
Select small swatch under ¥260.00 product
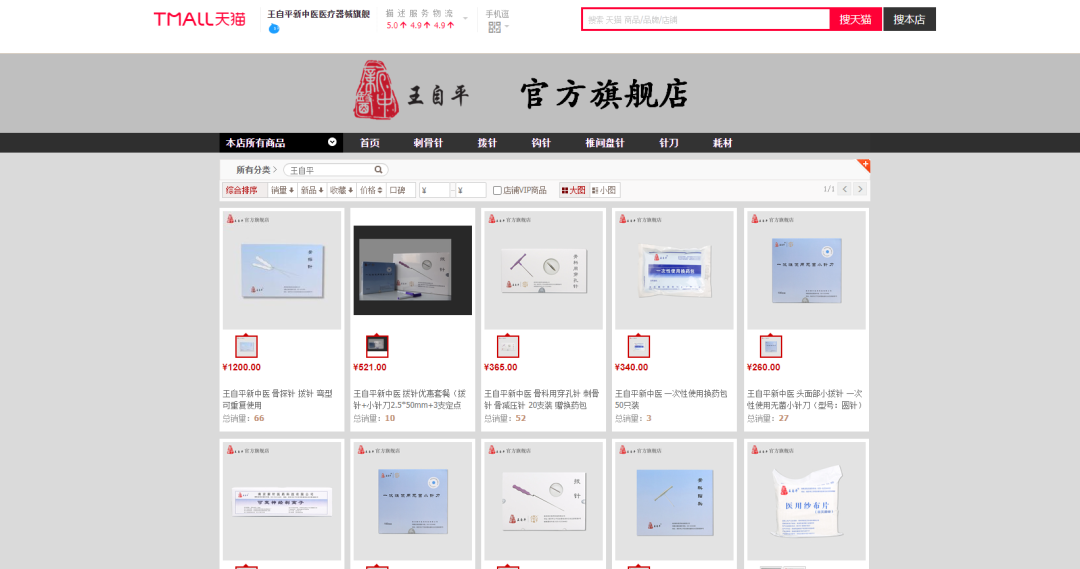(x=771, y=346)
